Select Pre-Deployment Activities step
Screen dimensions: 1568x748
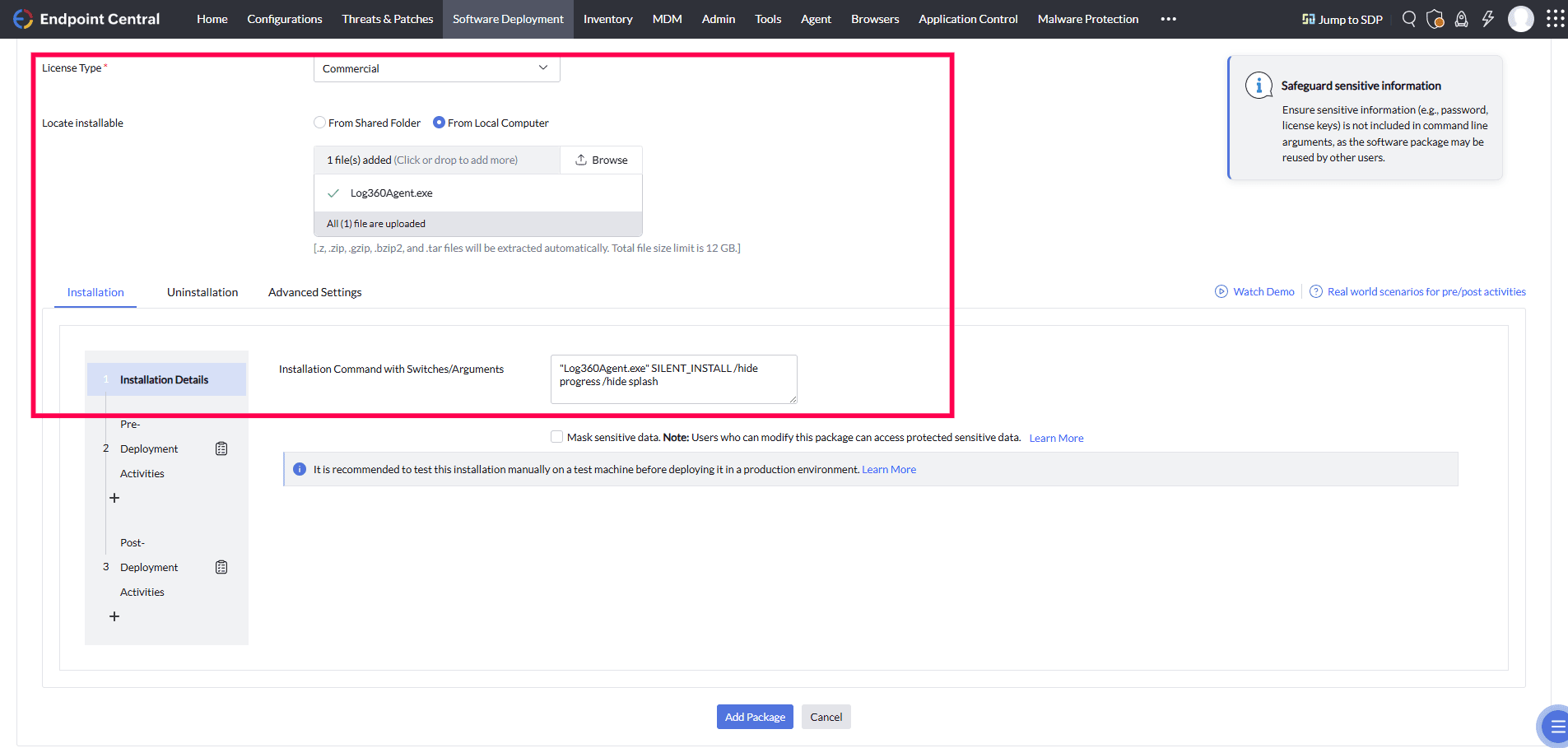[149, 448]
